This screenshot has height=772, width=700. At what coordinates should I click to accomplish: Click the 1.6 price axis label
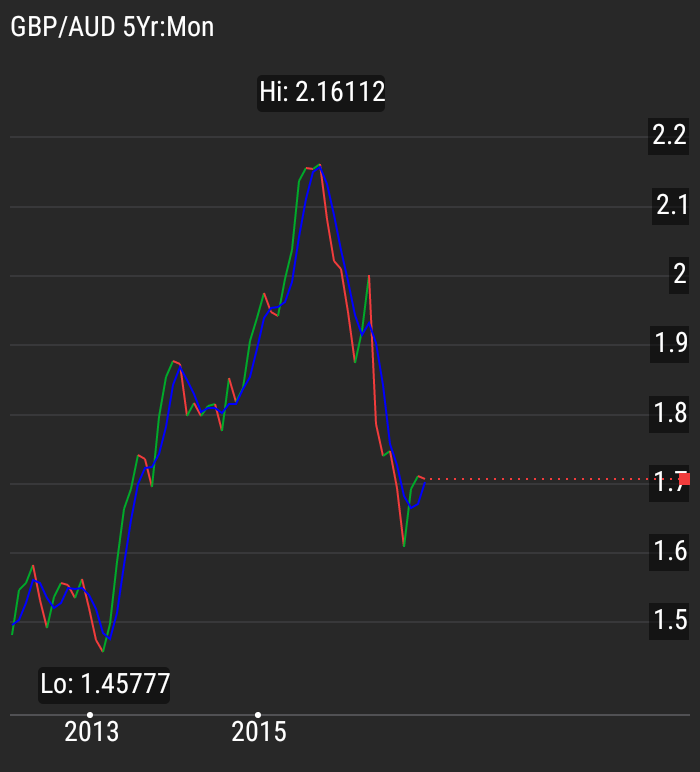click(669, 552)
